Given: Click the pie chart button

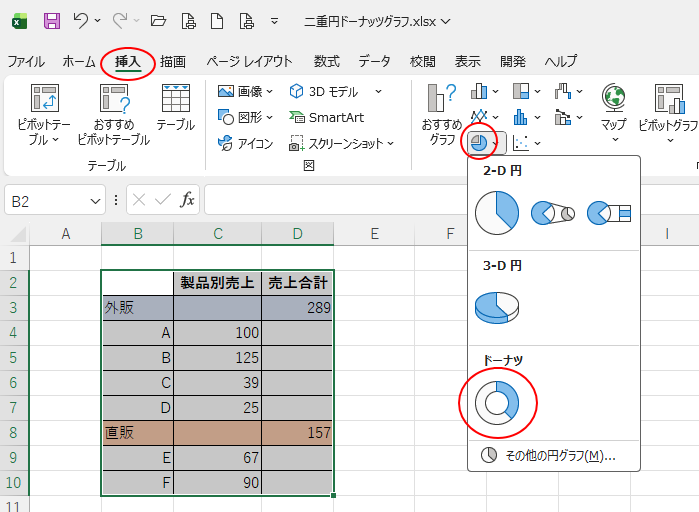Looking at the screenshot, I should coord(479,143).
